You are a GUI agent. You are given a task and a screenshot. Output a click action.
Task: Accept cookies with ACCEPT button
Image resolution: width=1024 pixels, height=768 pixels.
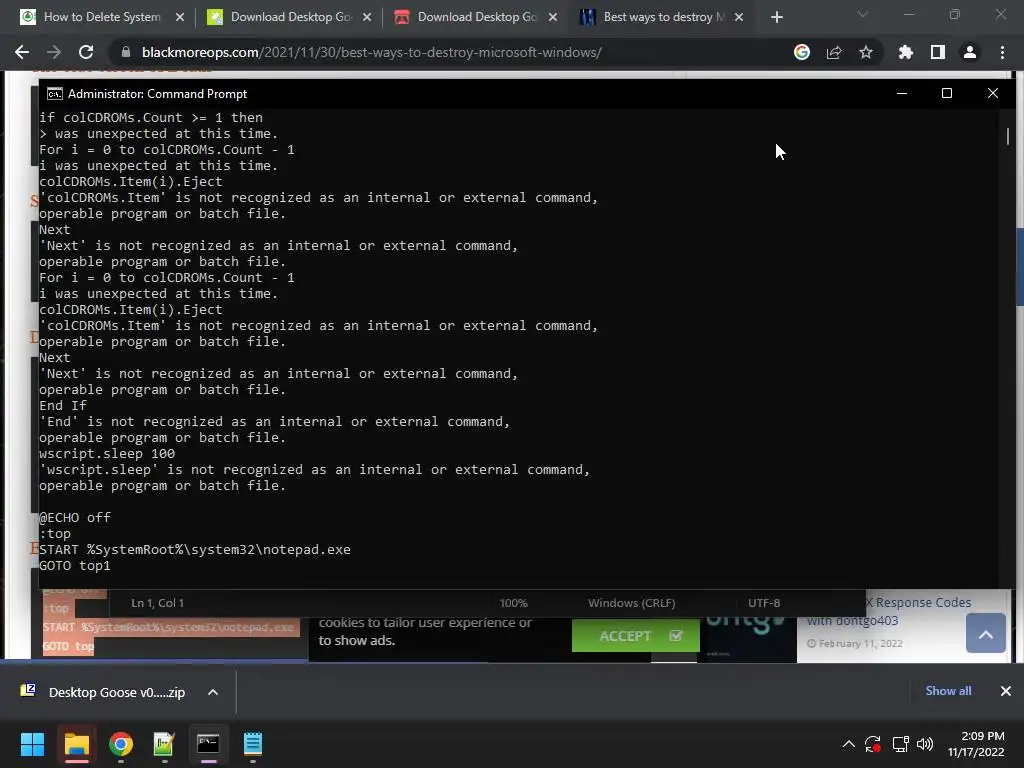tap(635, 635)
